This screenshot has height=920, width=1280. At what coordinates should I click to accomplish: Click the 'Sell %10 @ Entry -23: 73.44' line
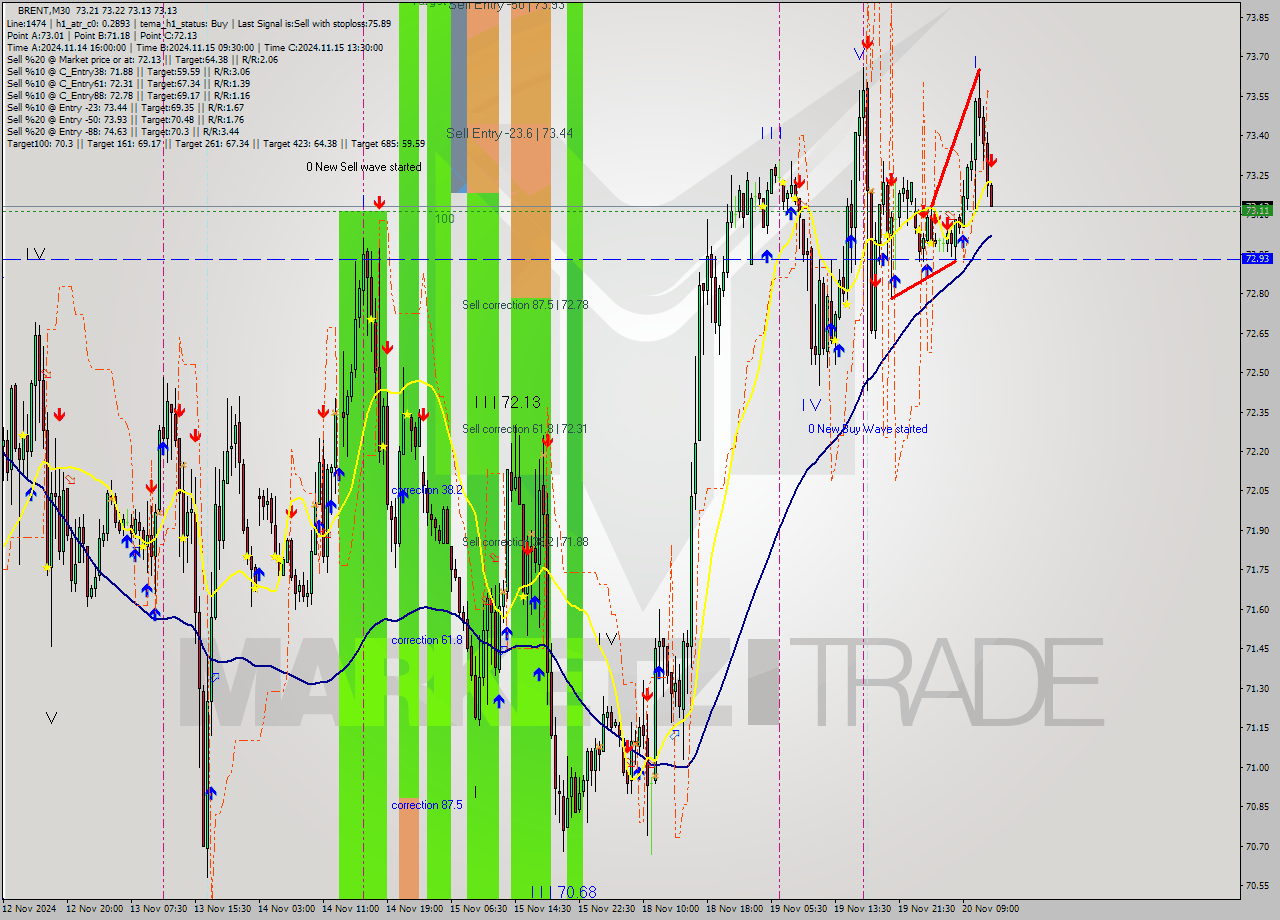pos(126,107)
